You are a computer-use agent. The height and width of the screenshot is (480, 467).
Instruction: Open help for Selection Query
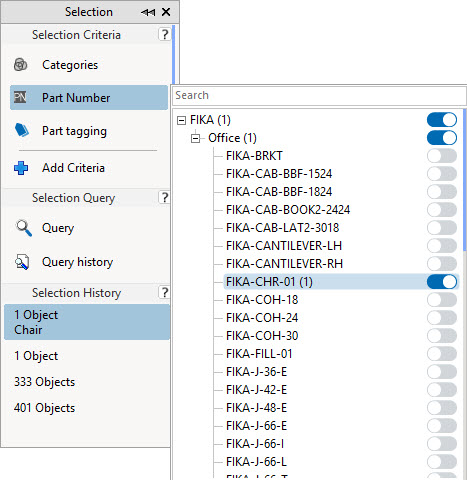click(164, 197)
